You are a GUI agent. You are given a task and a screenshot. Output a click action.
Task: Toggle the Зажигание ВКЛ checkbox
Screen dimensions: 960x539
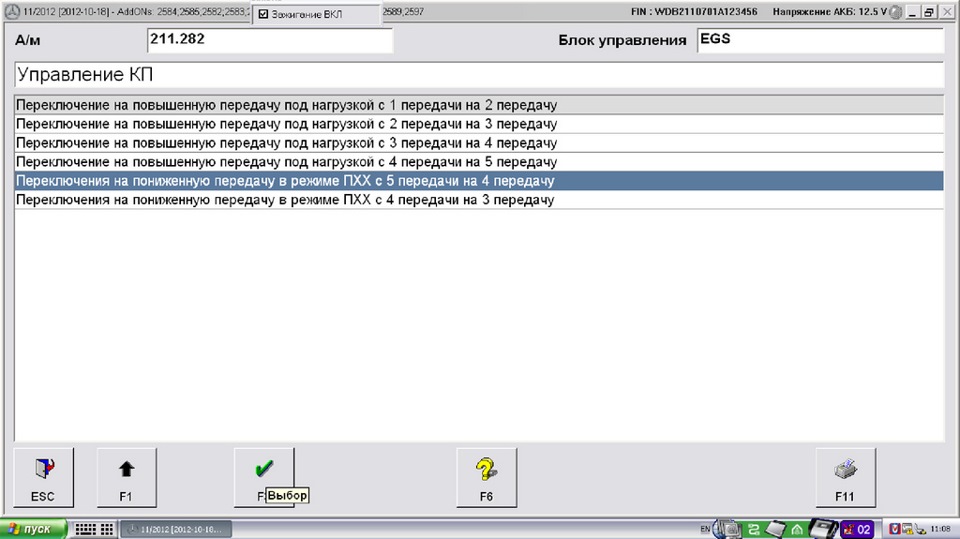click(x=264, y=14)
